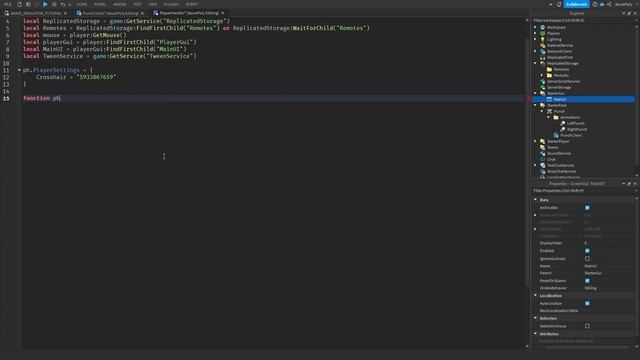Click the Filter Properties search field
Viewport: 640px width, 360px height.
click(583, 191)
